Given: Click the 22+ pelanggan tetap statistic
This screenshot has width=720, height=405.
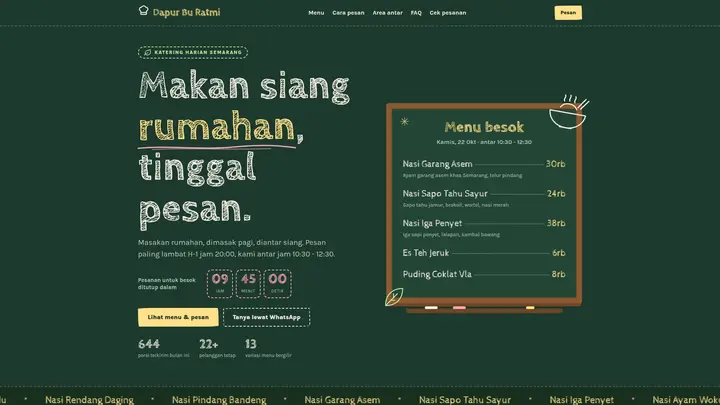Looking at the screenshot, I should coord(217,348).
